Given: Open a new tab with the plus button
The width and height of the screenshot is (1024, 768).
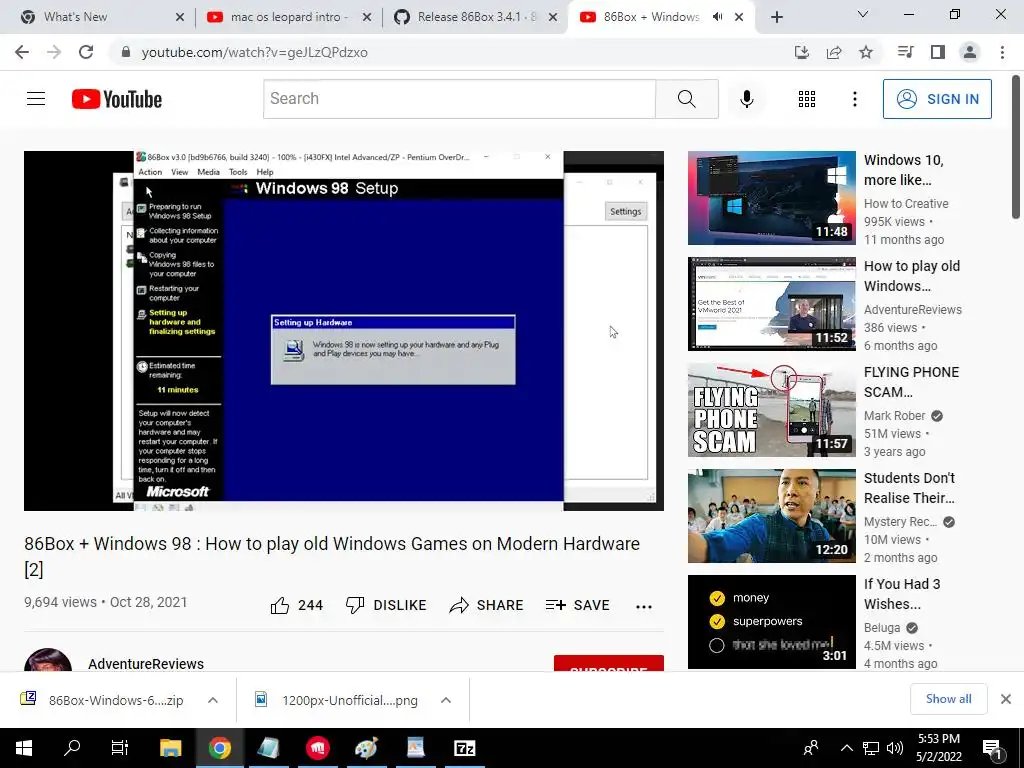Looking at the screenshot, I should 776,18.
